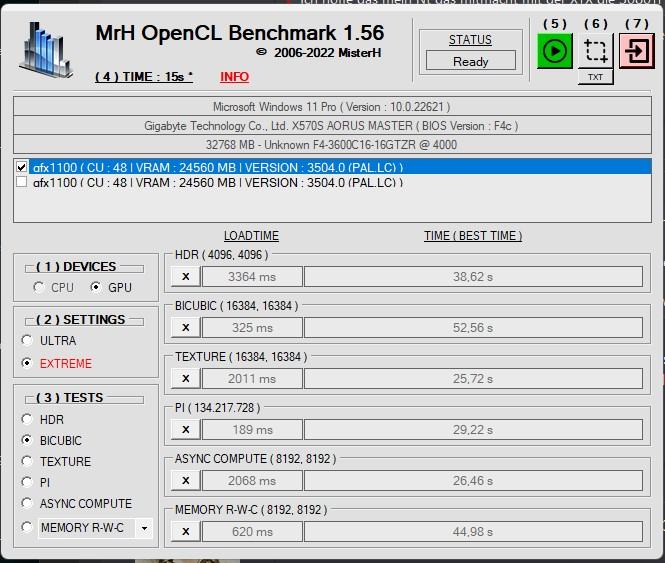This screenshot has width=665, height=563.
Task: Select the CPU device radio button
Action: coord(39,287)
